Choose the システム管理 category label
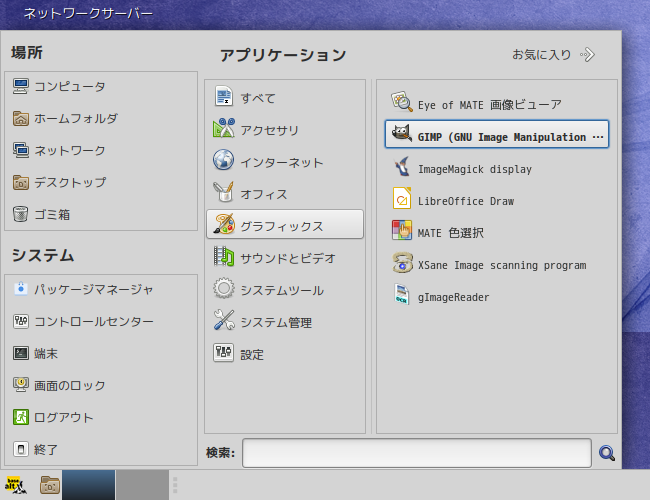The height and width of the screenshot is (500, 650). pos(276,323)
